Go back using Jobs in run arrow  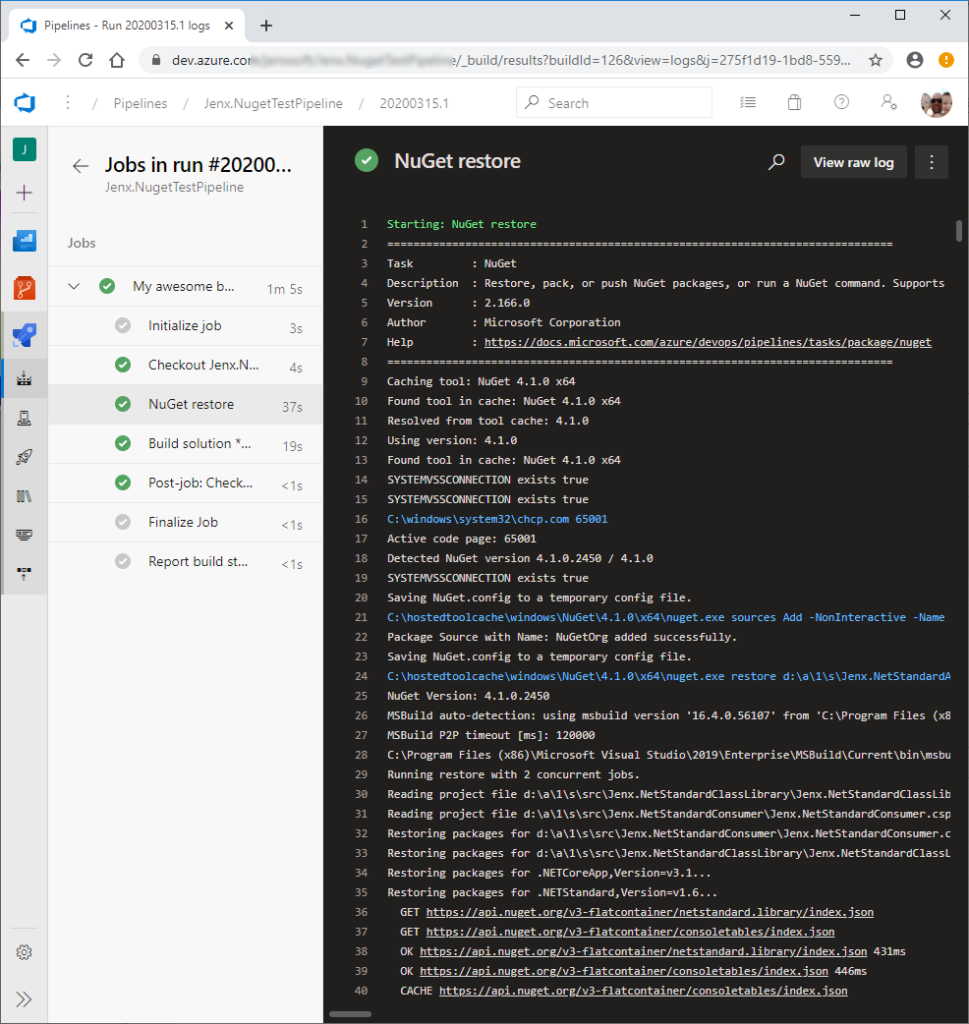pyautogui.click(x=81, y=166)
